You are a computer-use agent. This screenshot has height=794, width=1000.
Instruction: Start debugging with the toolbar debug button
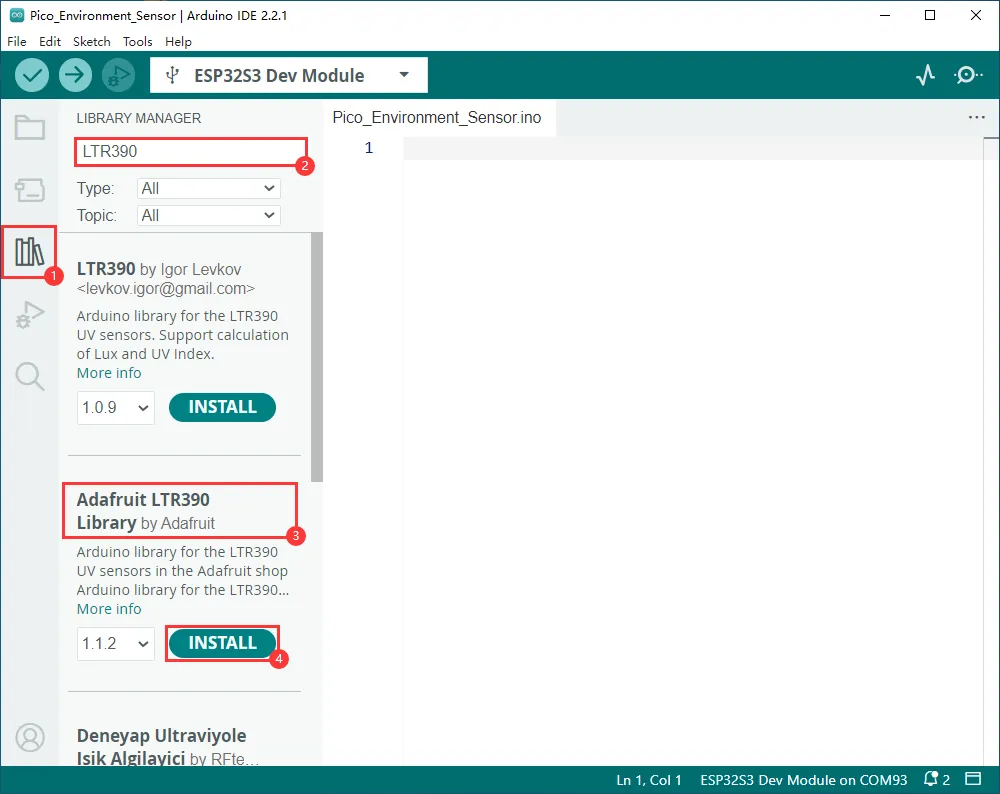[x=119, y=75]
